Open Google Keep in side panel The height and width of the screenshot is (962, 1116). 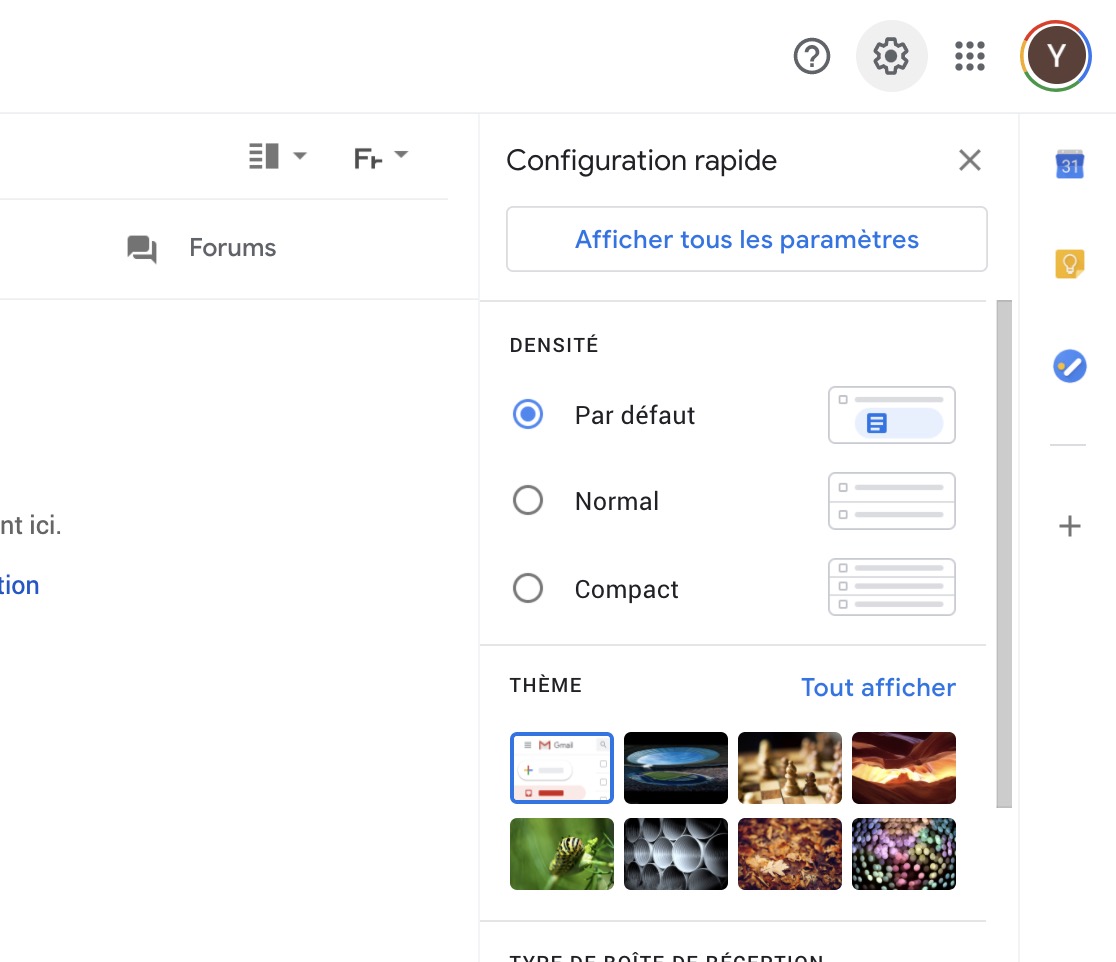pos(1069,264)
